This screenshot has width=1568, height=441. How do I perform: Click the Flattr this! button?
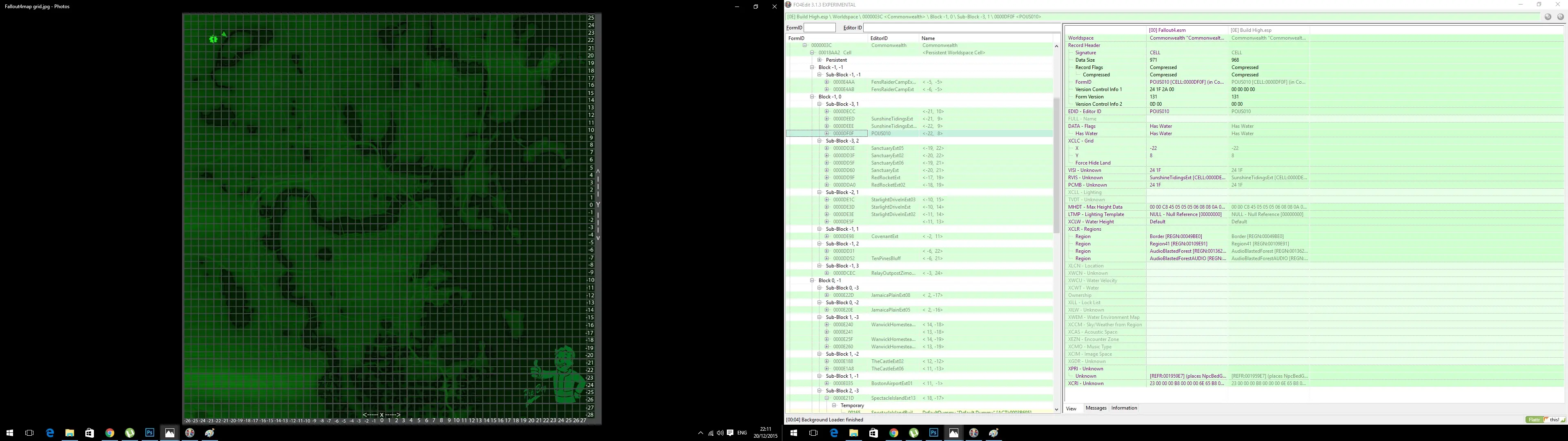(x=1546, y=420)
